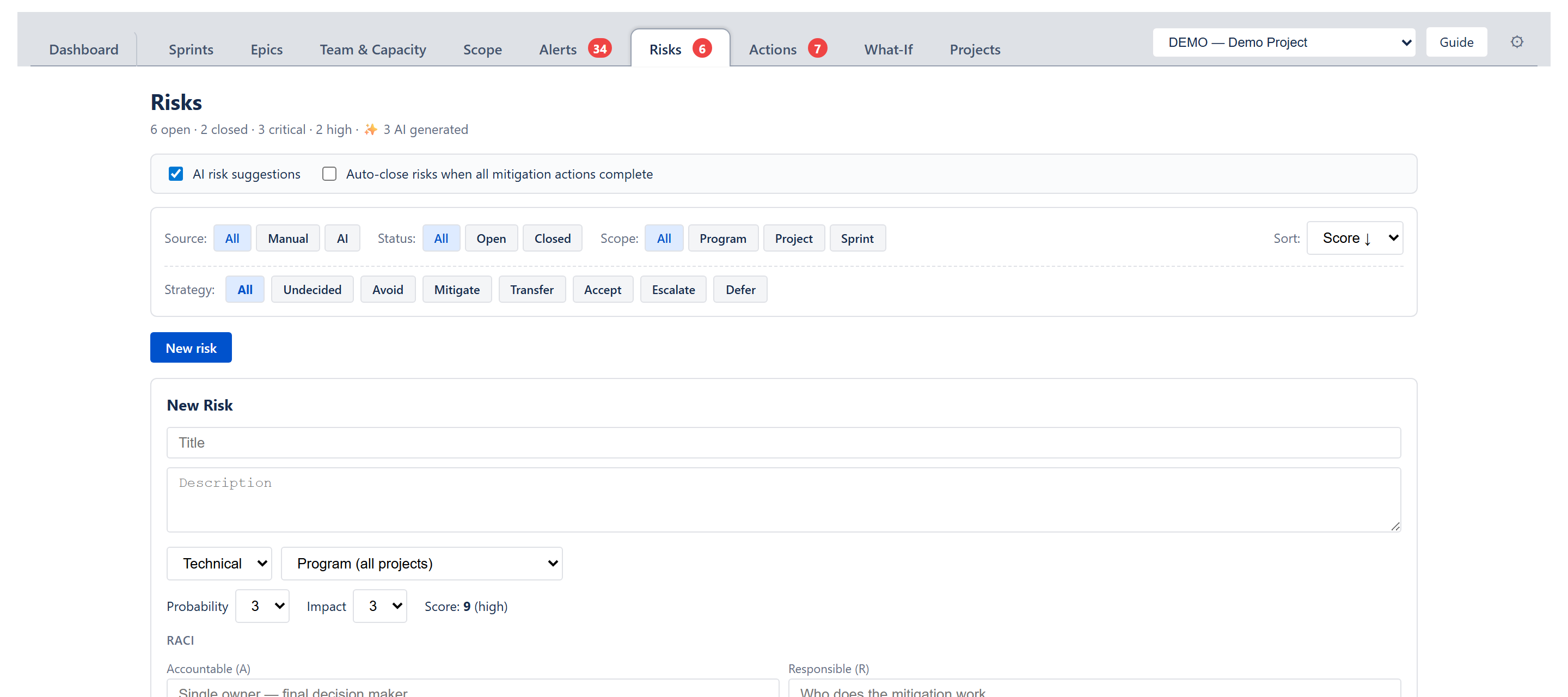
Task: Open Program (all projects) scope dropdown
Action: coord(422,564)
